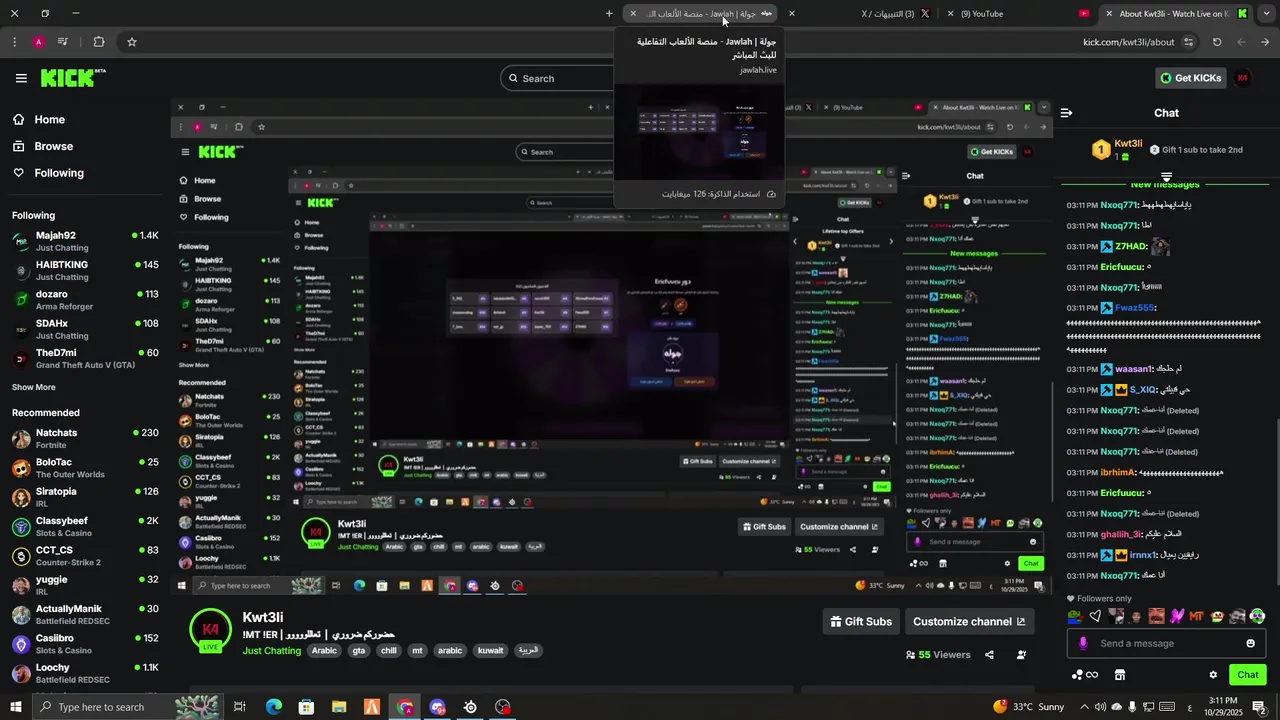The height and width of the screenshot is (720, 1280).
Task: Open browser media controls icon
Action: [x=63, y=42]
